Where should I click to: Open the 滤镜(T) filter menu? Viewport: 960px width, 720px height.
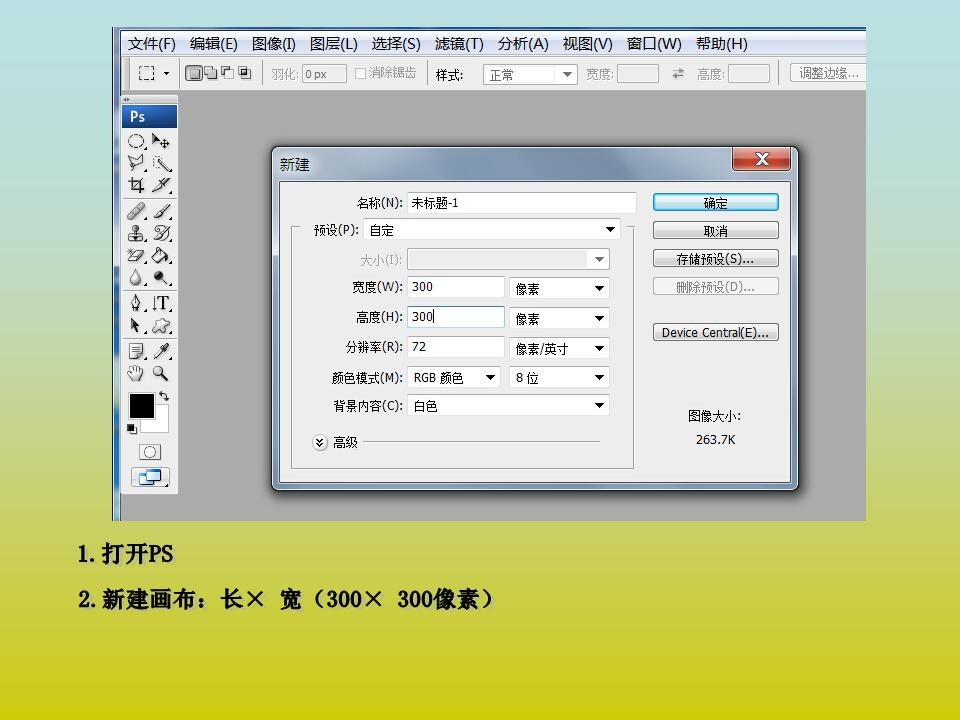tap(459, 44)
